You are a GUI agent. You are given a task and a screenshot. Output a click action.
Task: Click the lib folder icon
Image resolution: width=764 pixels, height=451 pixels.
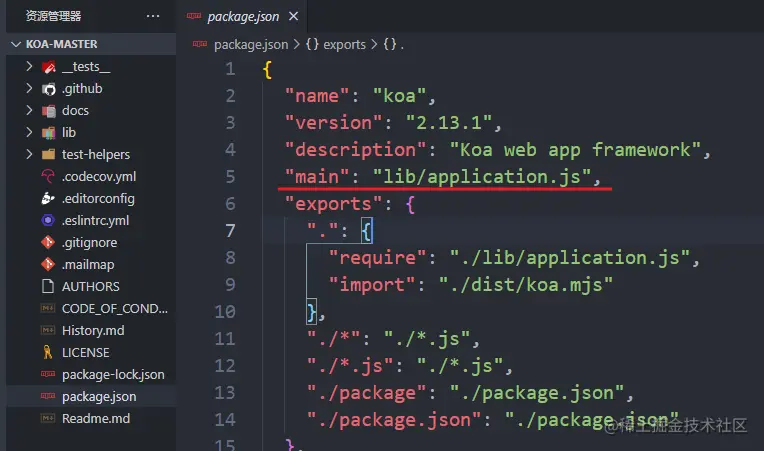point(49,132)
